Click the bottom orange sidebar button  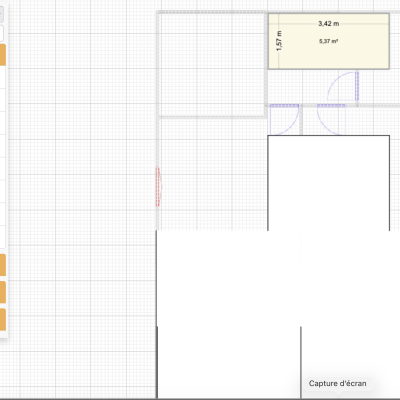tap(3, 319)
